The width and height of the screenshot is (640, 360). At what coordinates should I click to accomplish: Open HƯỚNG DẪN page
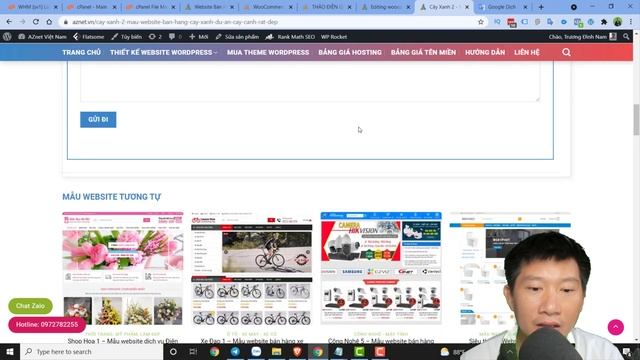(x=485, y=52)
